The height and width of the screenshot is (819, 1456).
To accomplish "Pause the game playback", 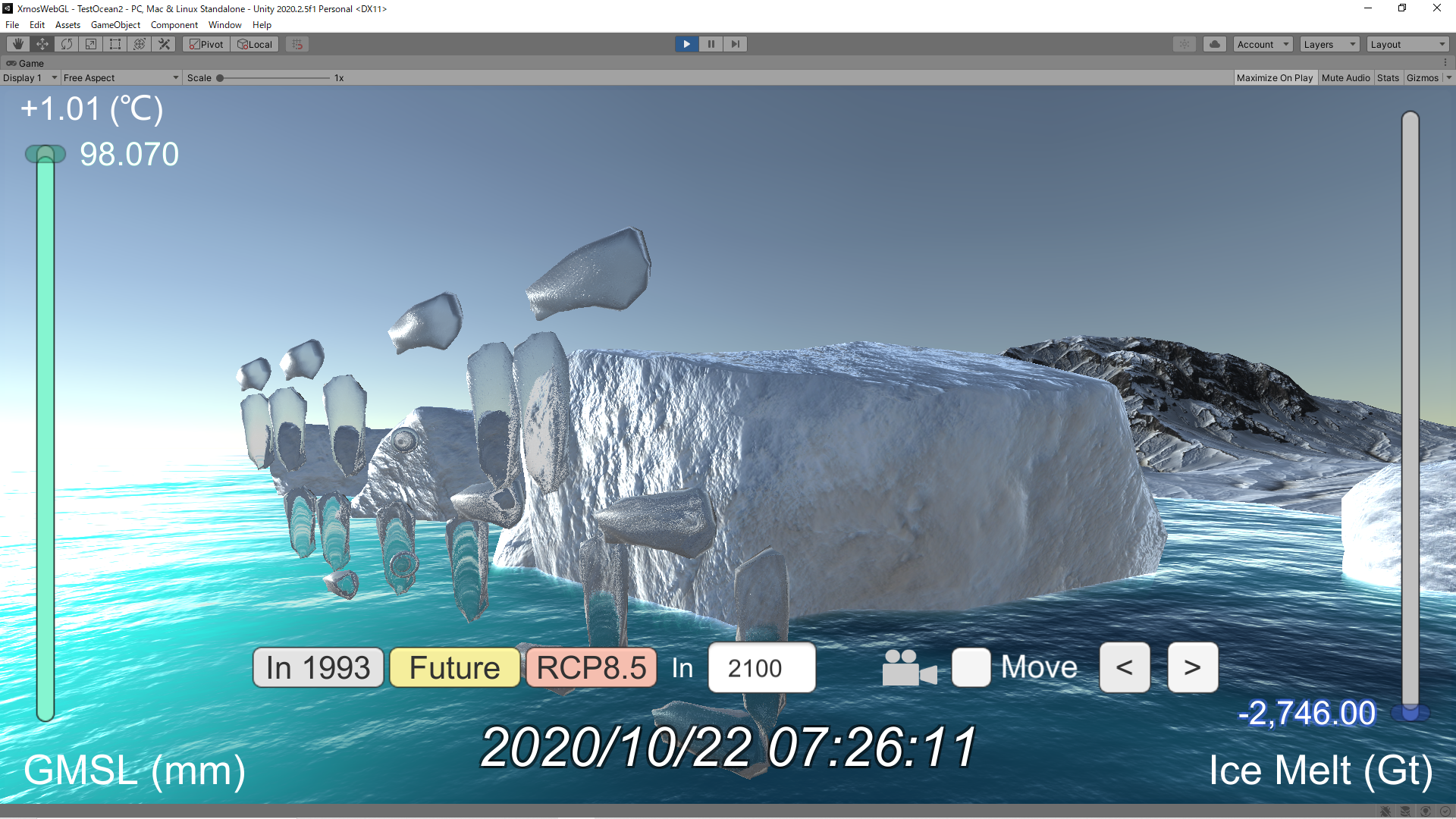I will click(x=711, y=44).
